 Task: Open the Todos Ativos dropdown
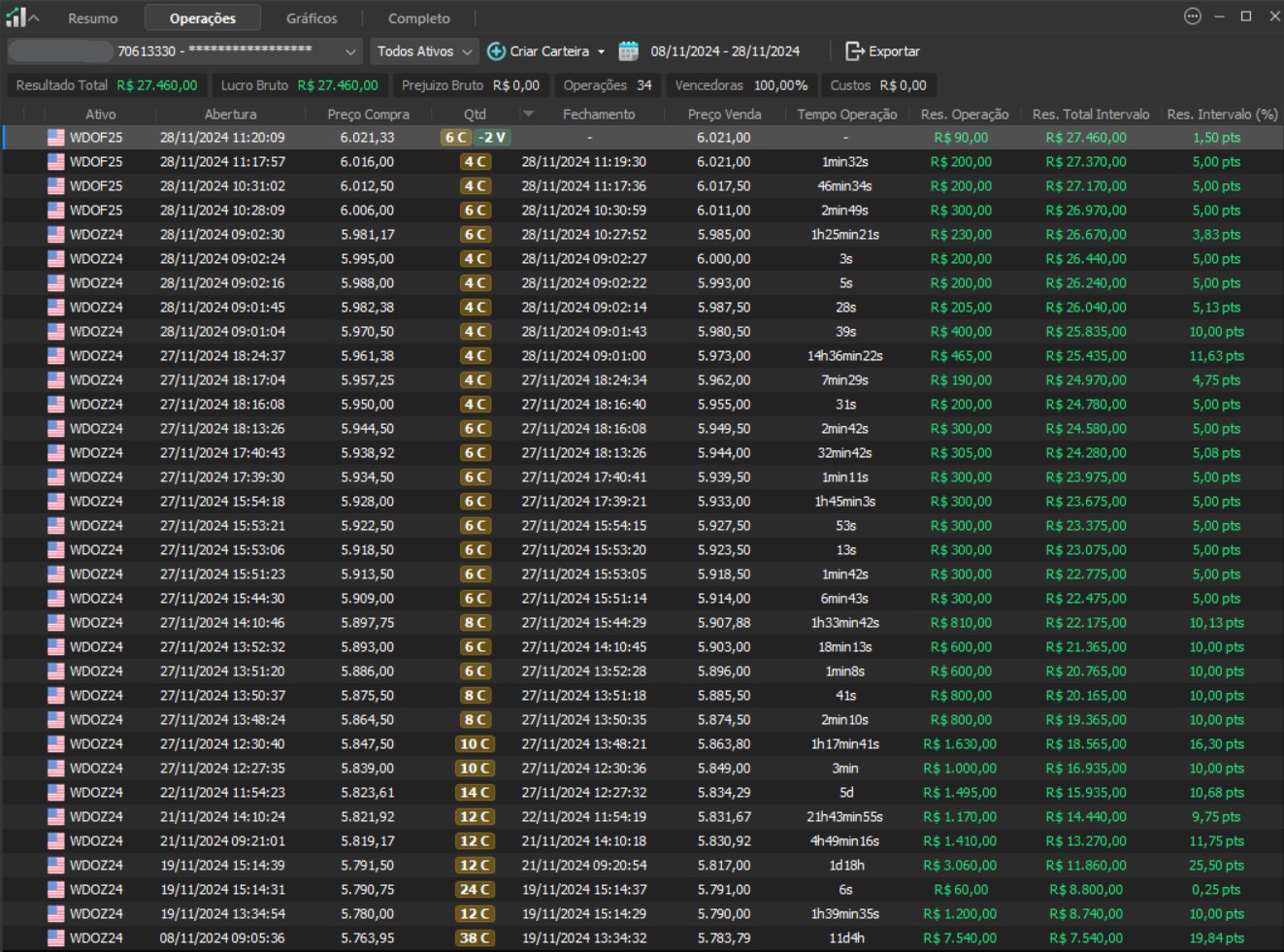click(x=424, y=51)
